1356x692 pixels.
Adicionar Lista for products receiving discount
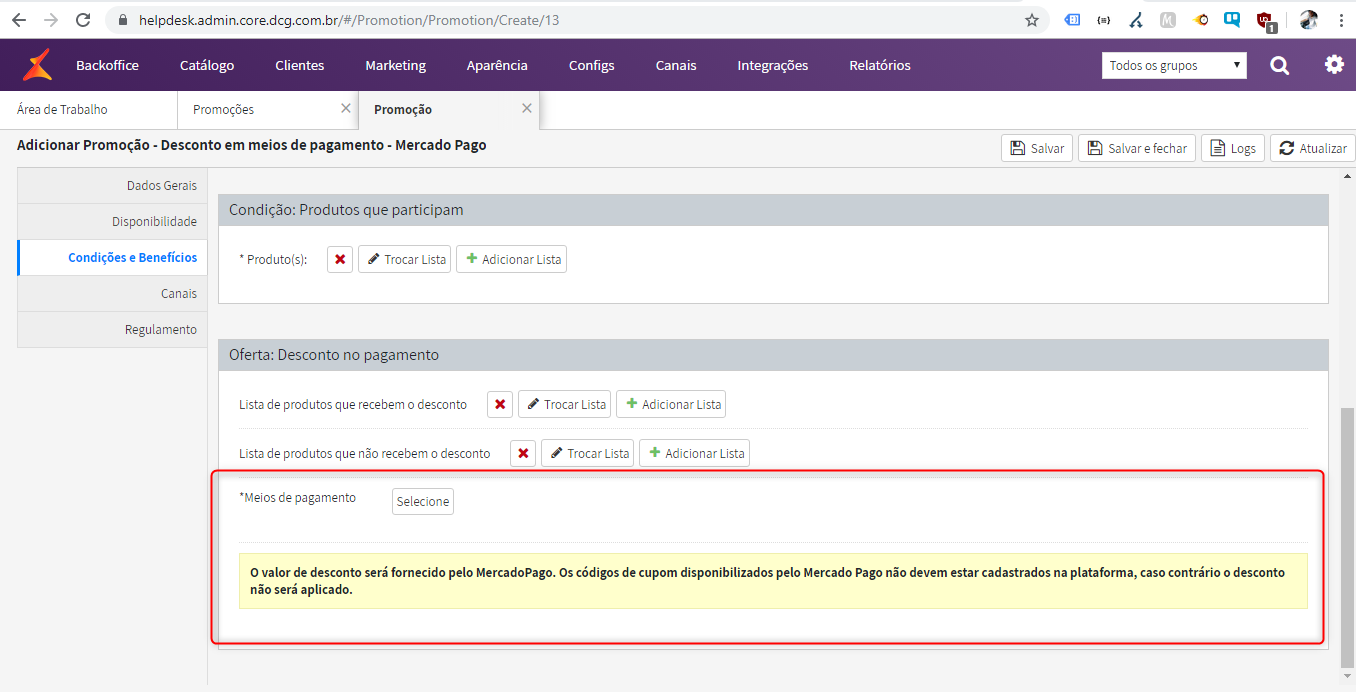click(x=671, y=404)
